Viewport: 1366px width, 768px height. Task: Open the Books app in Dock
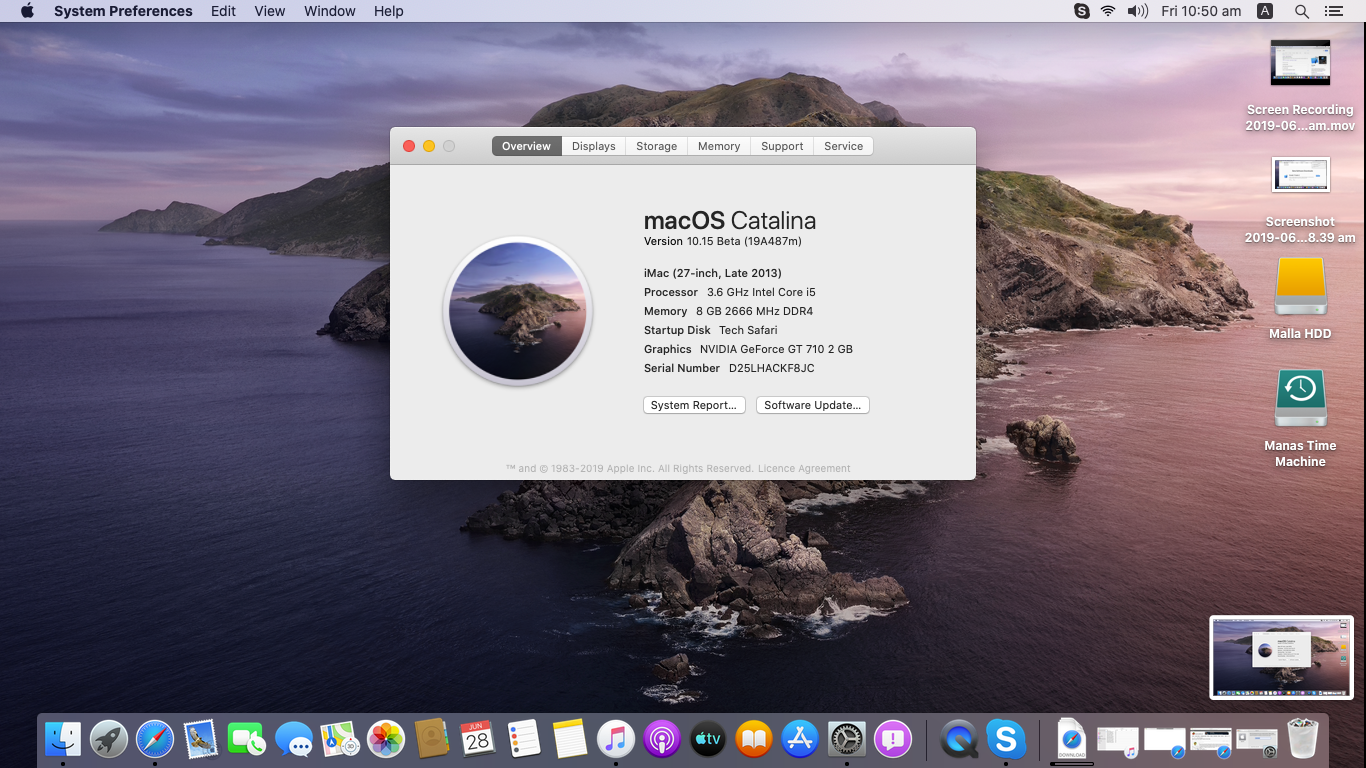(x=754, y=739)
